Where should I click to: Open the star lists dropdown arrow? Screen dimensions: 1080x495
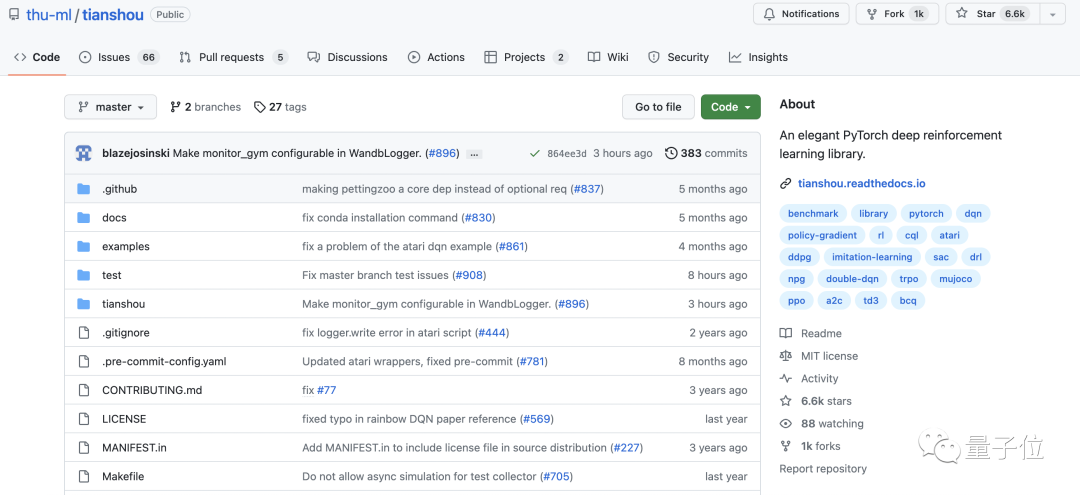[x=1052, y=14]
